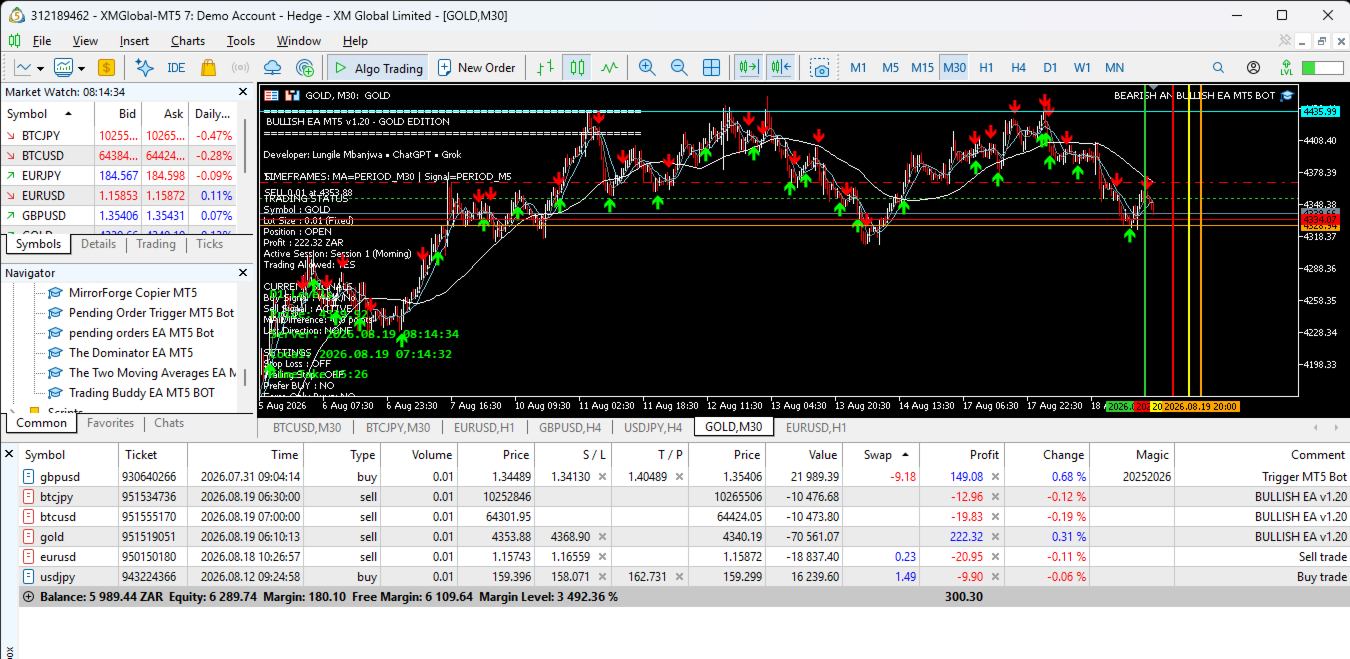The height and width of the screenshot is (659, 1350).
Task: Switch chart to bar chart style
Action: pyautogui.click(x=545, y=68)
